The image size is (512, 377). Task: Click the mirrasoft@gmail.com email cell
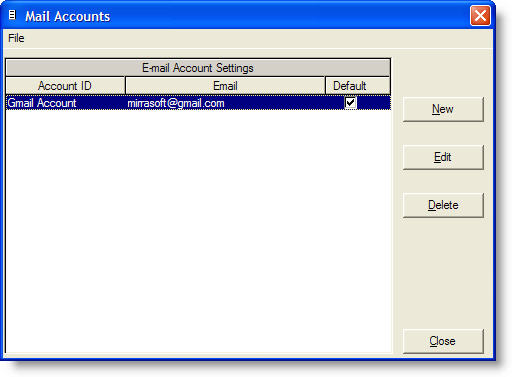[x=225, y=103]
